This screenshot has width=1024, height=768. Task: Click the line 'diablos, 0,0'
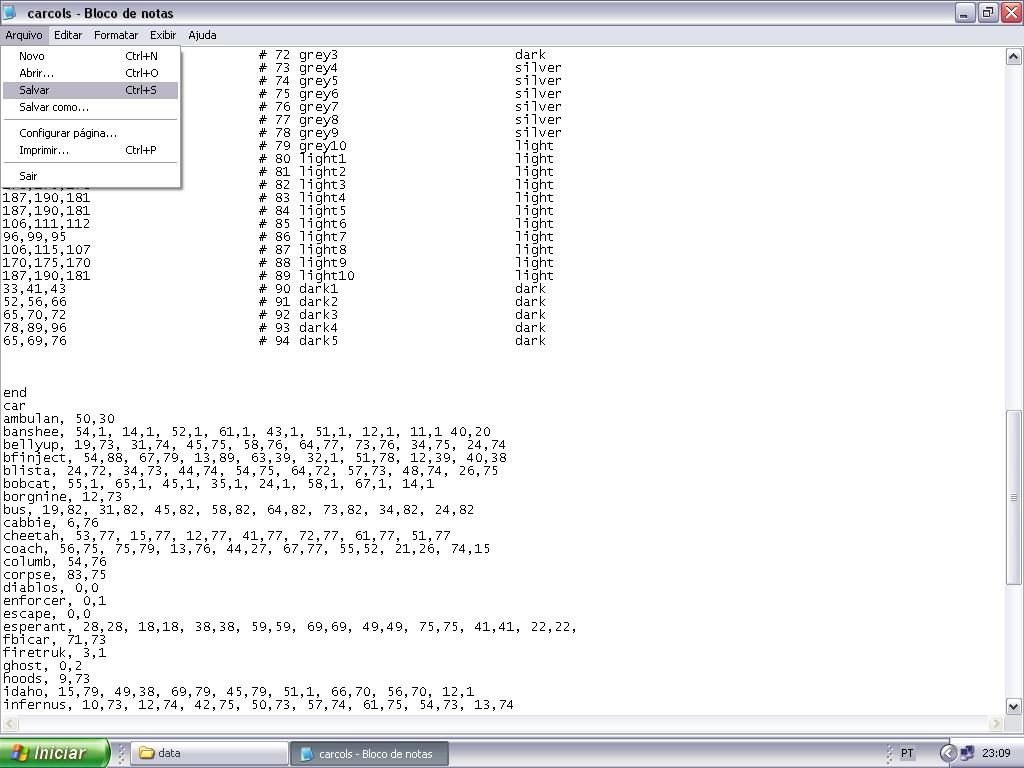[51, 588]
